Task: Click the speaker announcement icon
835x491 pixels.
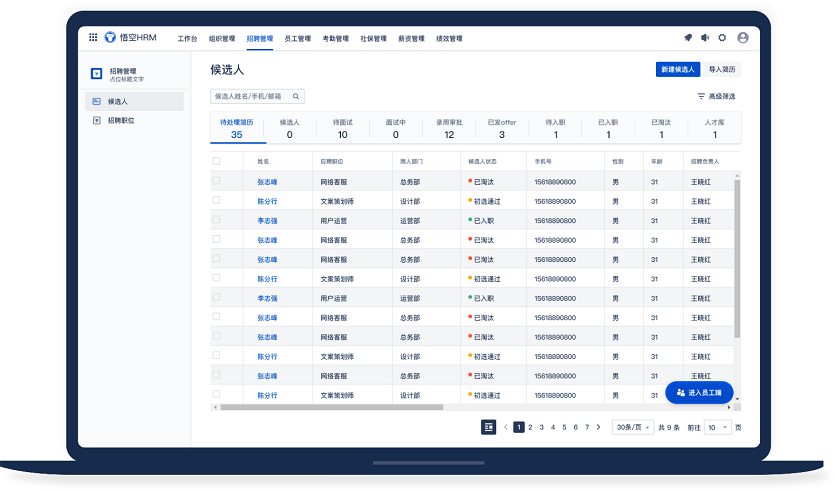Action: coord(705,38)
